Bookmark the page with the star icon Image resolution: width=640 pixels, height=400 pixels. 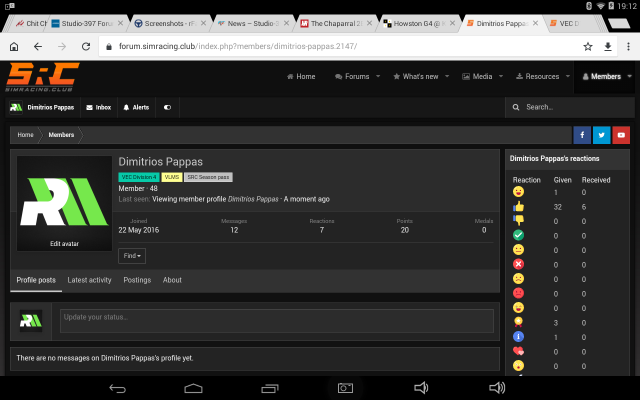[x=588, y=47]
